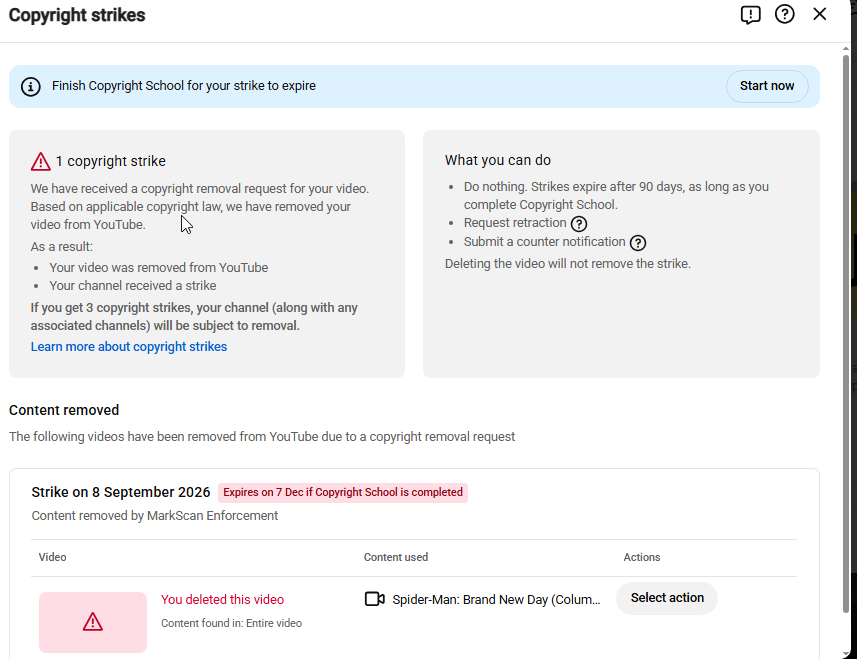The image size is (857, 659).
Task: Click the Submit a counter notification text
Action: click(x=544, y=242)
